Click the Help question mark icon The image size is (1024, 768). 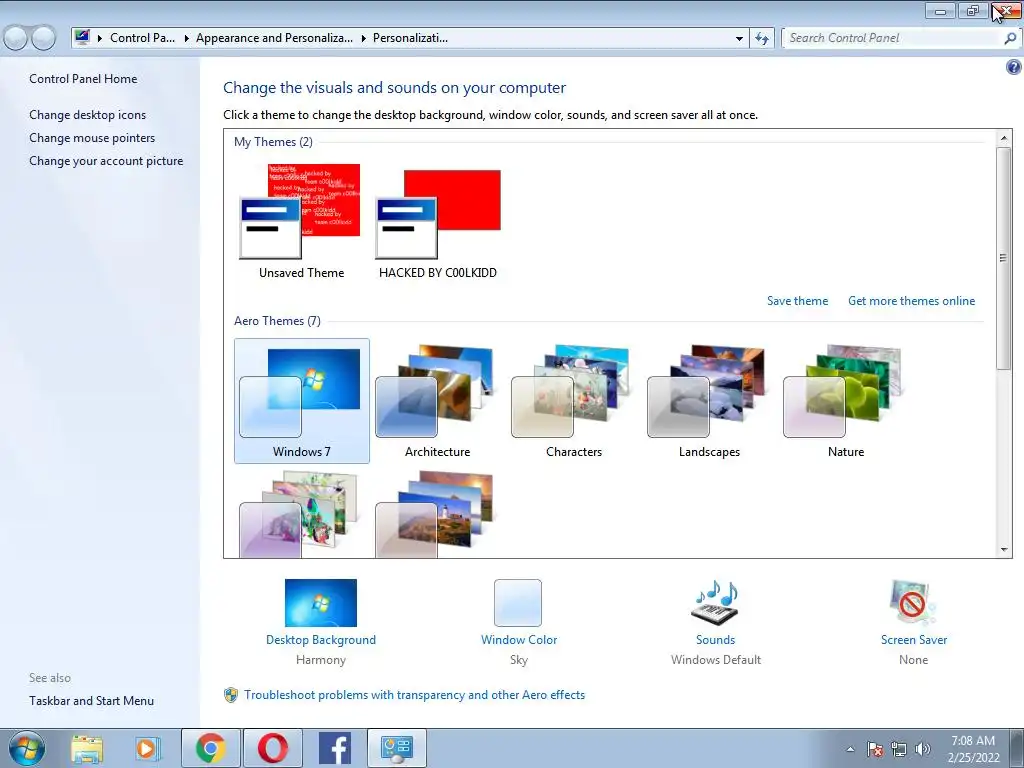[1014, 67]
